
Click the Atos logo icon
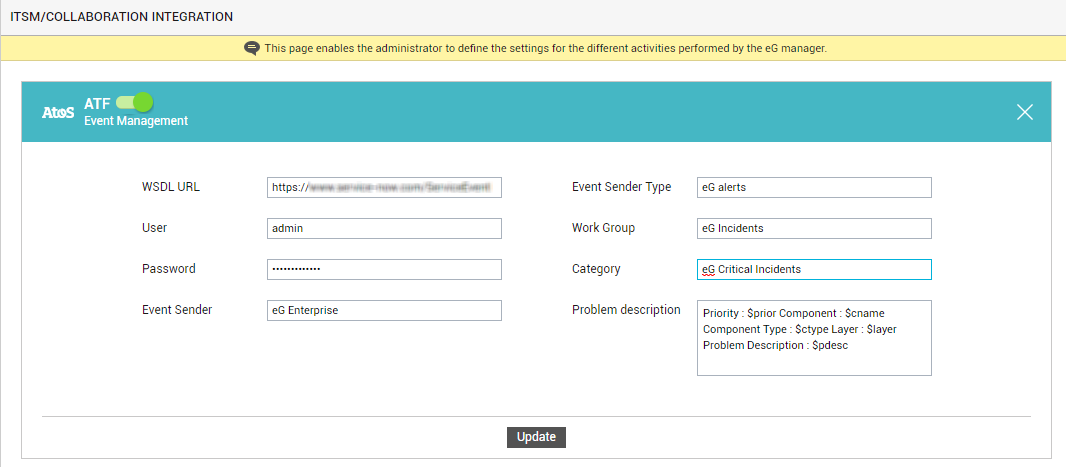point(58,113)
